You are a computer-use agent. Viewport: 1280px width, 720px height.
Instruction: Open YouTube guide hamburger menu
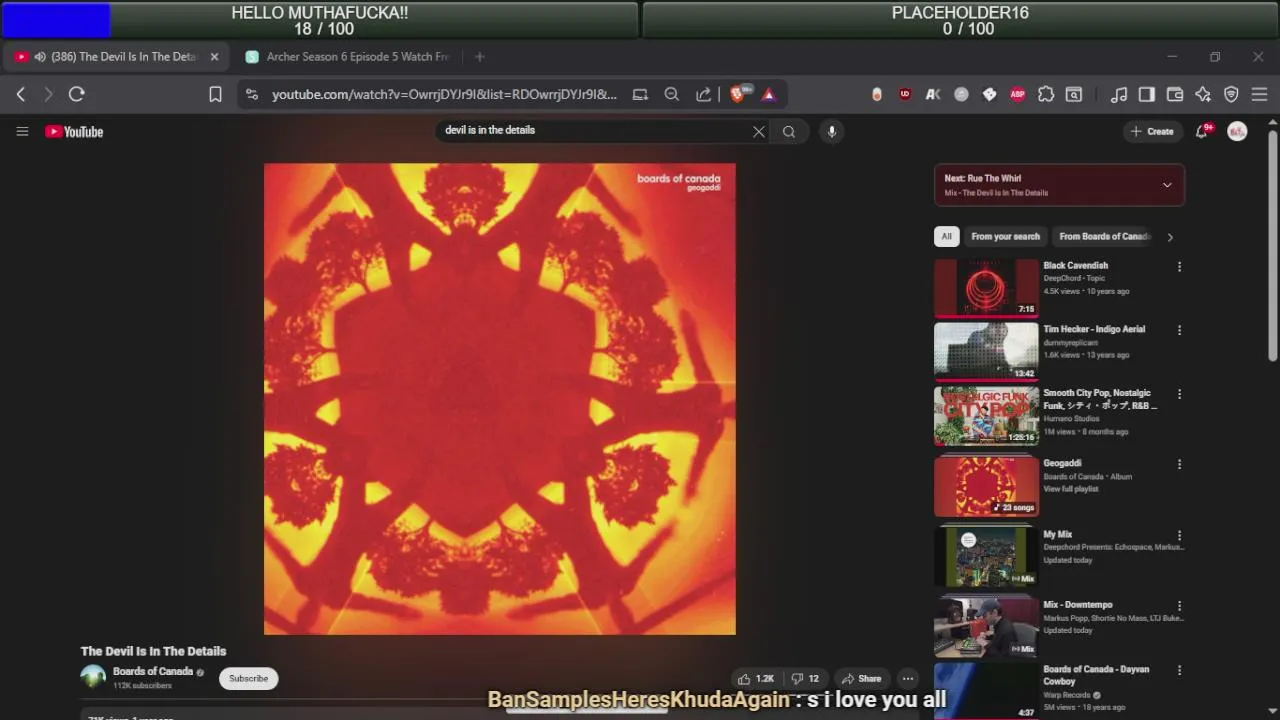(x=22, y=131)
